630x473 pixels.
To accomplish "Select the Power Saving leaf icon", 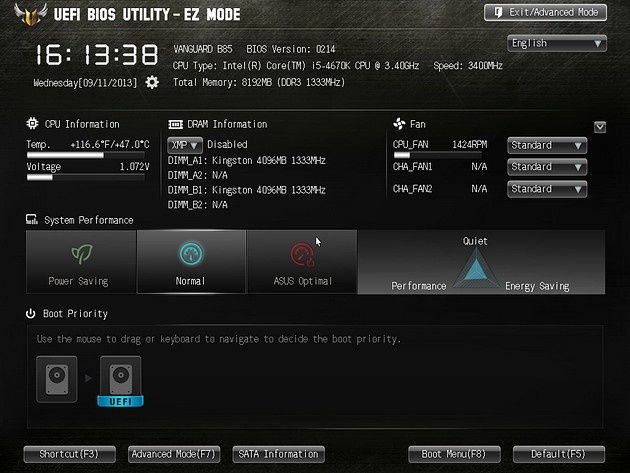I will click(82, 254).
